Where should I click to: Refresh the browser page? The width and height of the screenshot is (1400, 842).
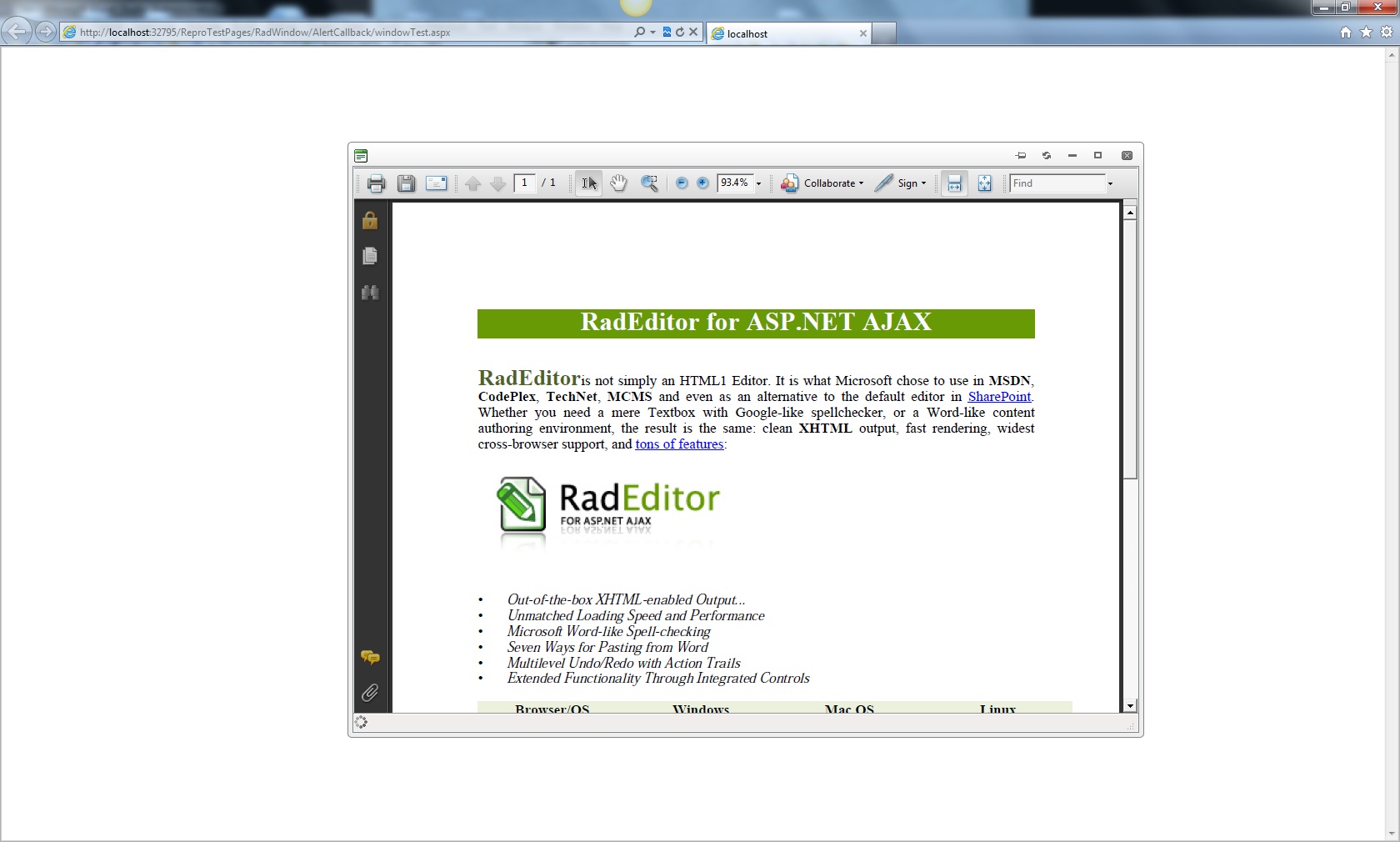[680, 33]
